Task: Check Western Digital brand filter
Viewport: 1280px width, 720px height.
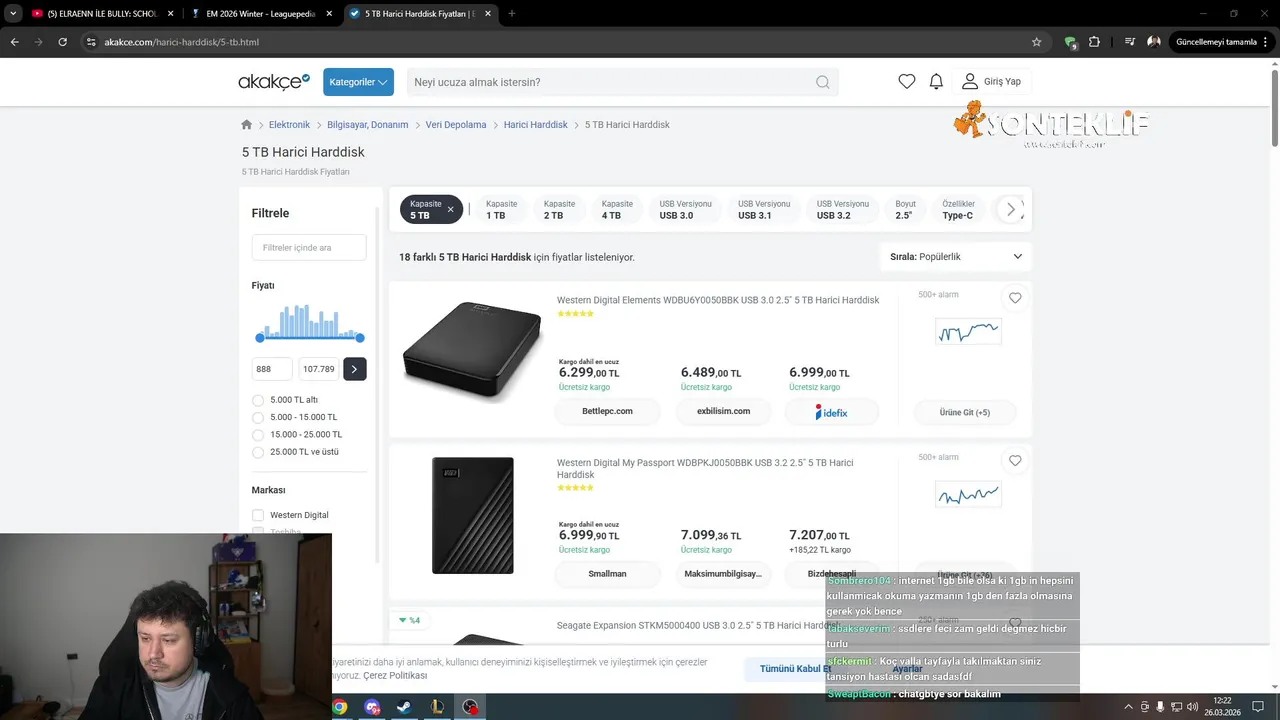Action: (258, 515)
